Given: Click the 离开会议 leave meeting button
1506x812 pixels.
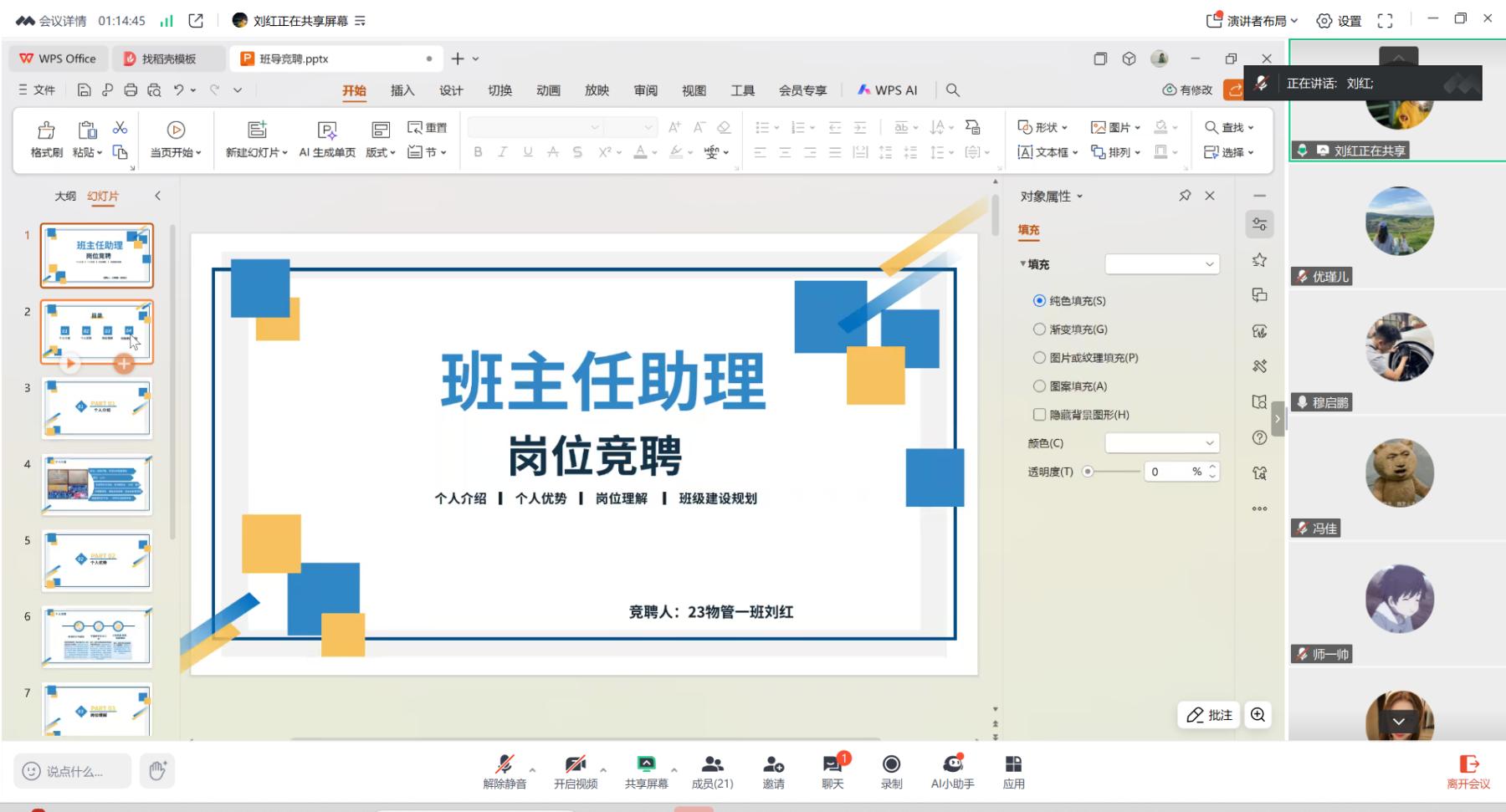Looking at the screenshot, I should pos(1468,771).
